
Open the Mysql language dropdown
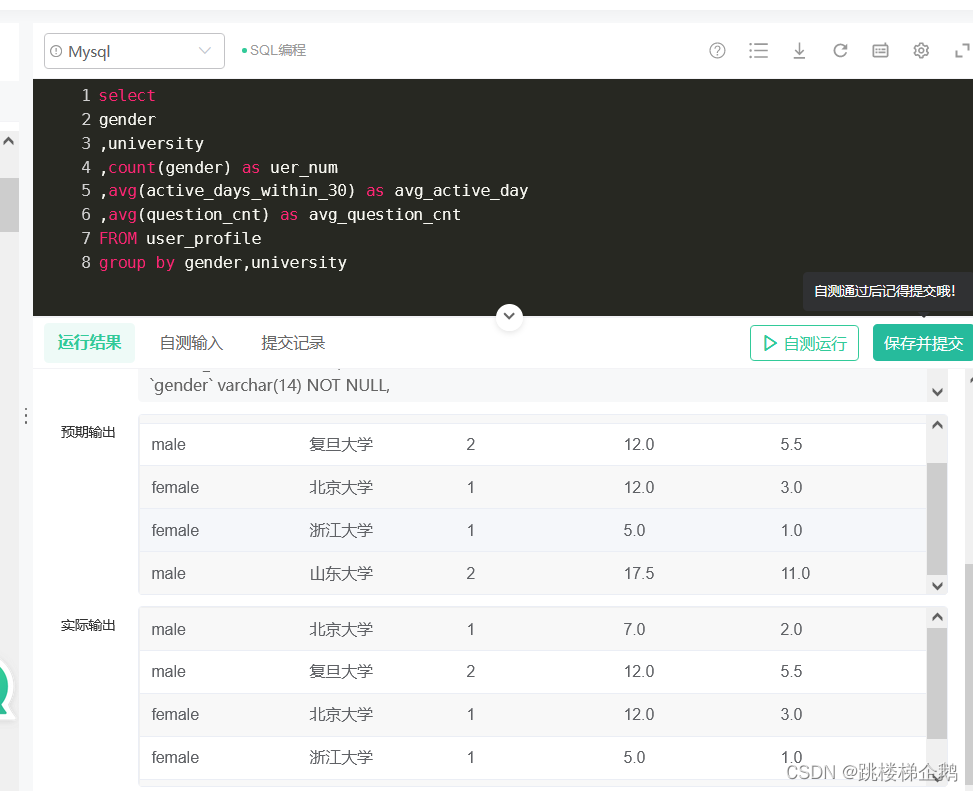pyautogui.click(x=134, y=51)
